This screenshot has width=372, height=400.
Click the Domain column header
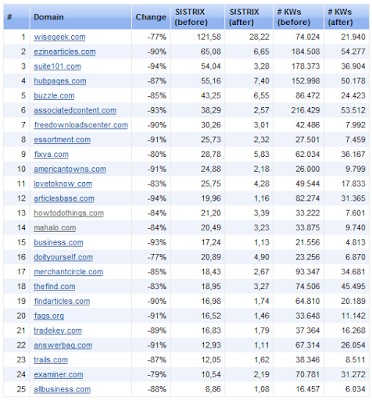[80, 17]
